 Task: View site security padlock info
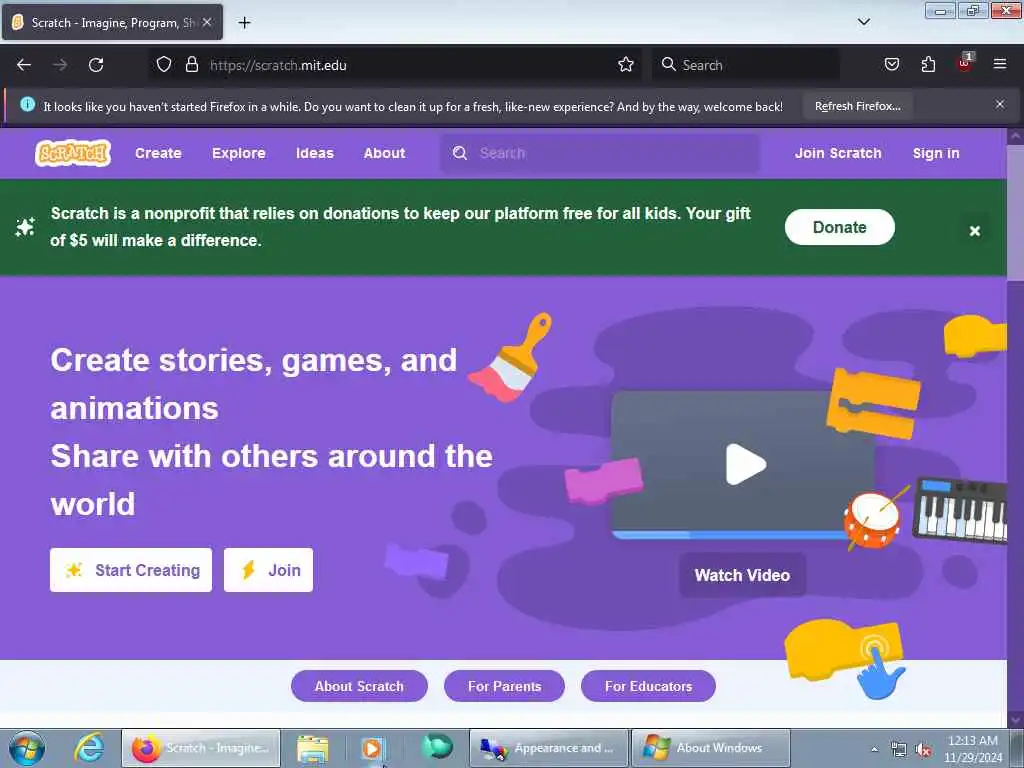191,65
